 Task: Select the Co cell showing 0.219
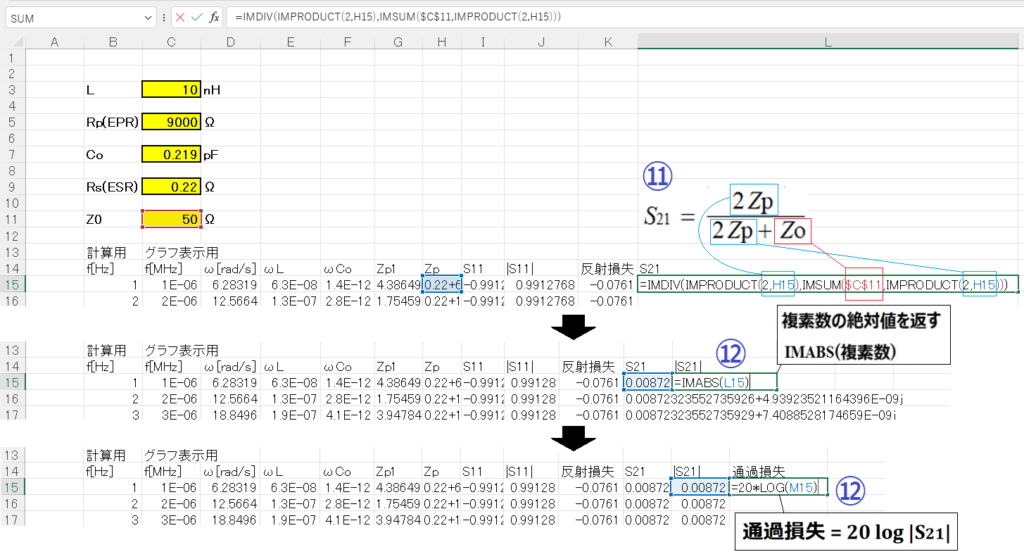172,154
